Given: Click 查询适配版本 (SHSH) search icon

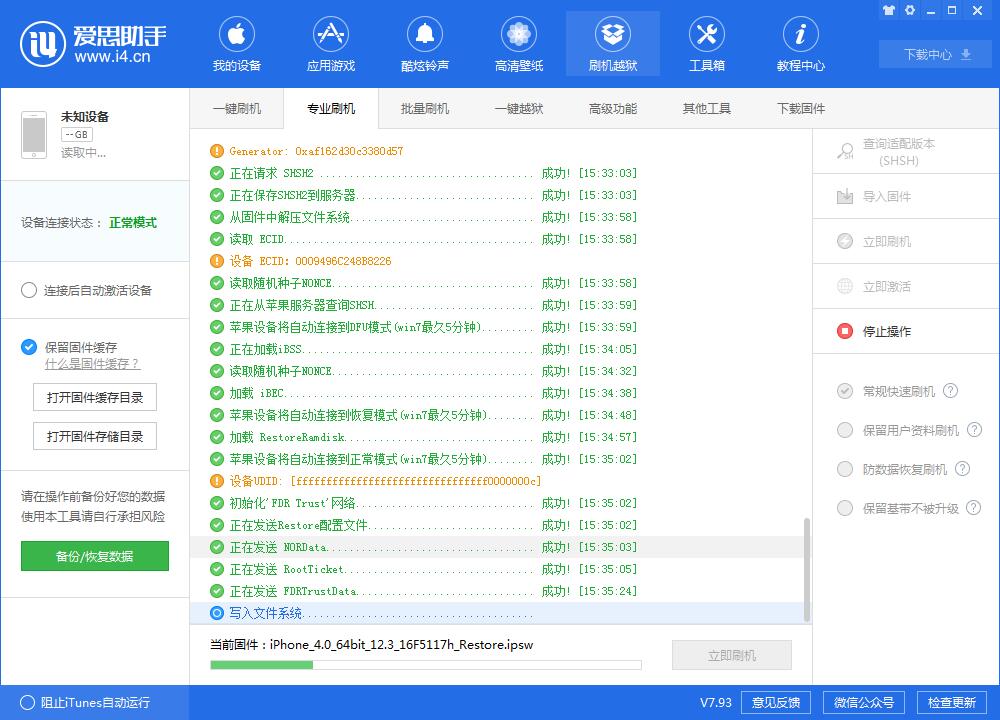Looking at the screenshot, I should tap(845, 151).
